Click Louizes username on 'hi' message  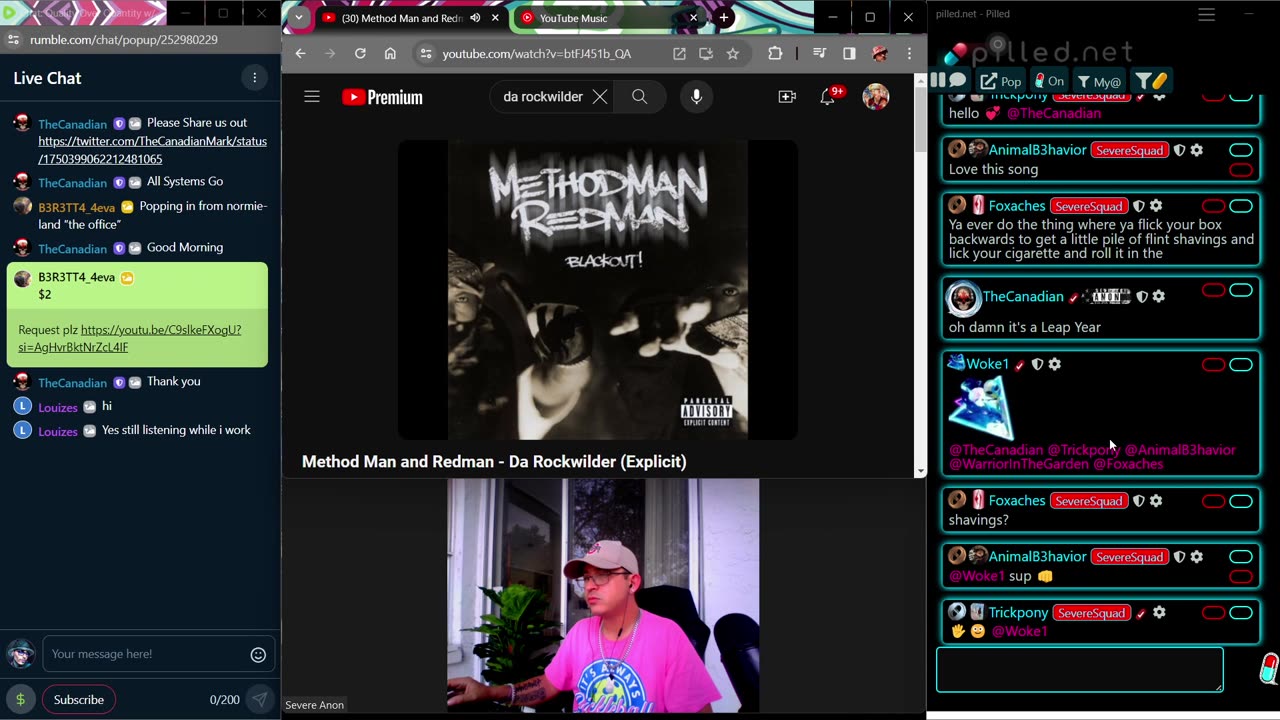(x=58, y=407)
